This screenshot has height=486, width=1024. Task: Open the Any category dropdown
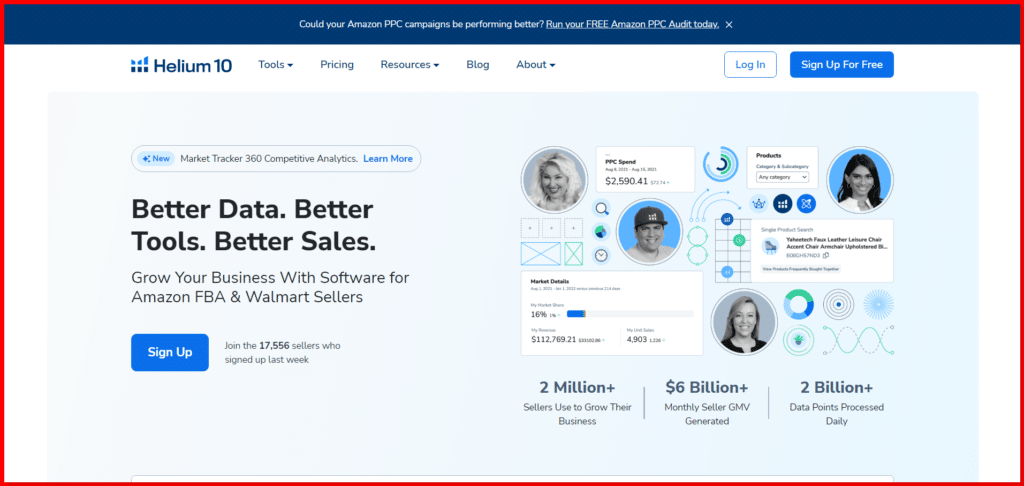pyautogui.click(x=782, y=177)
